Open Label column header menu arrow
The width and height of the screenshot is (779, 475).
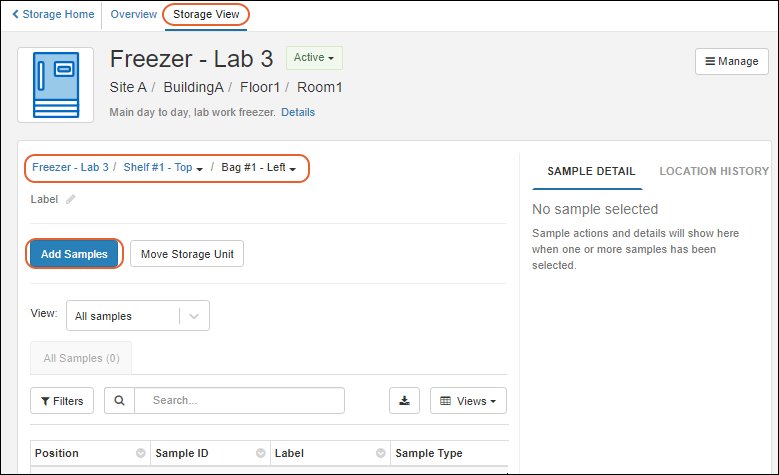click(381, 454)
